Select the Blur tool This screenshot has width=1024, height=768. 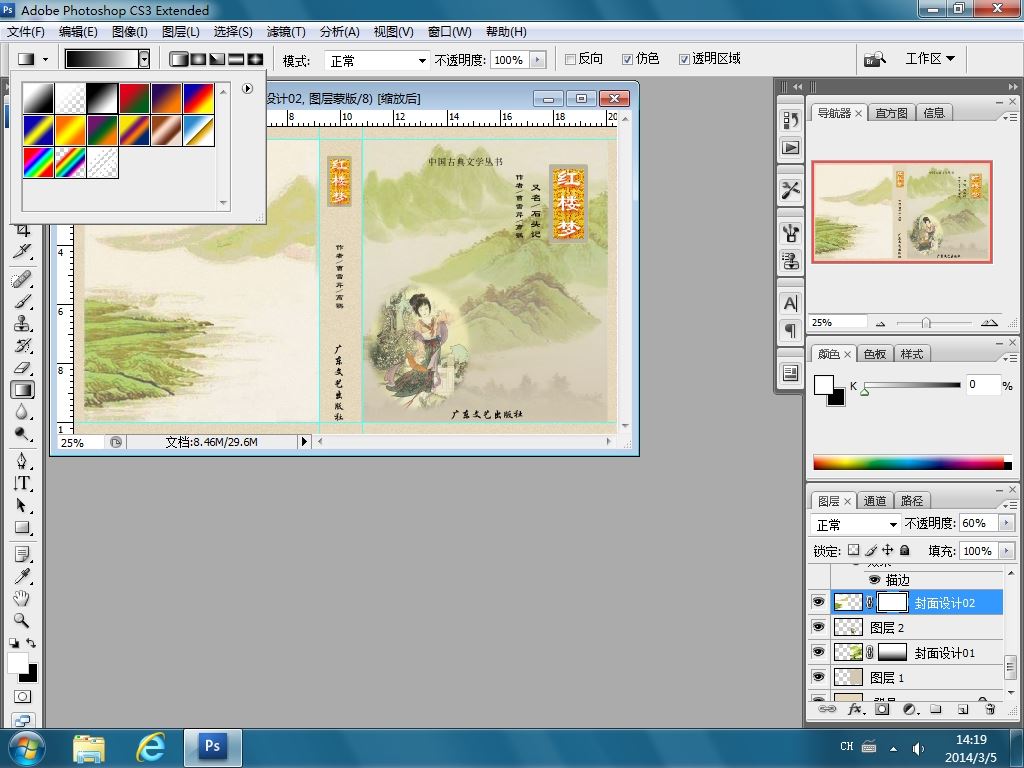click(x=22, y=412)
